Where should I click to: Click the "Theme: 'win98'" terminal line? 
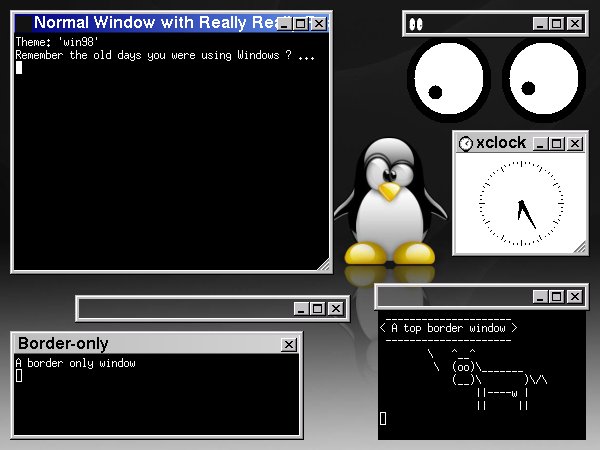coord(57,42)
